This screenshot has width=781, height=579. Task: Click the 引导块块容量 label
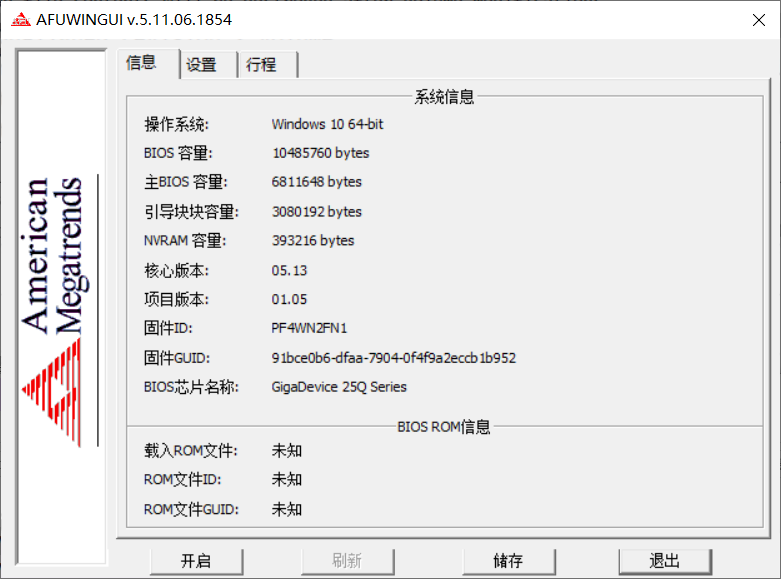coord(191,212)
